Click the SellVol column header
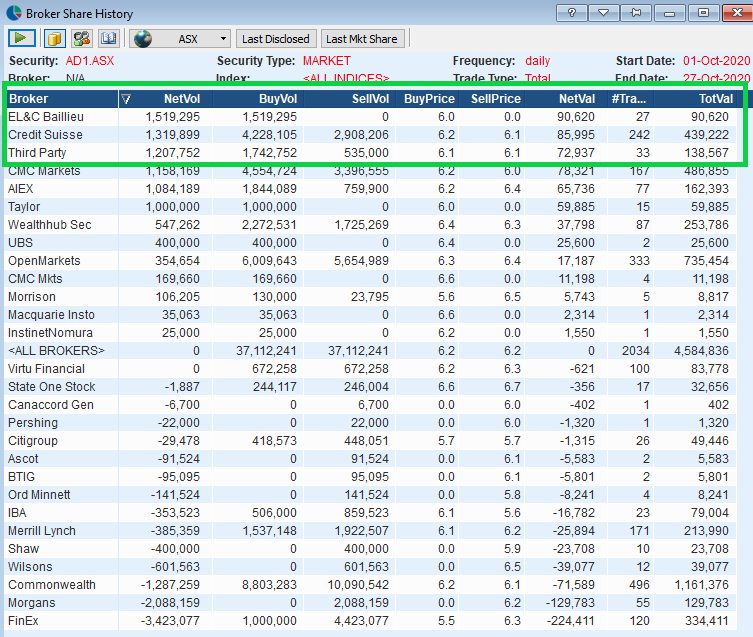The width and height of the screenshot is (753, 637). pos(351,99)
